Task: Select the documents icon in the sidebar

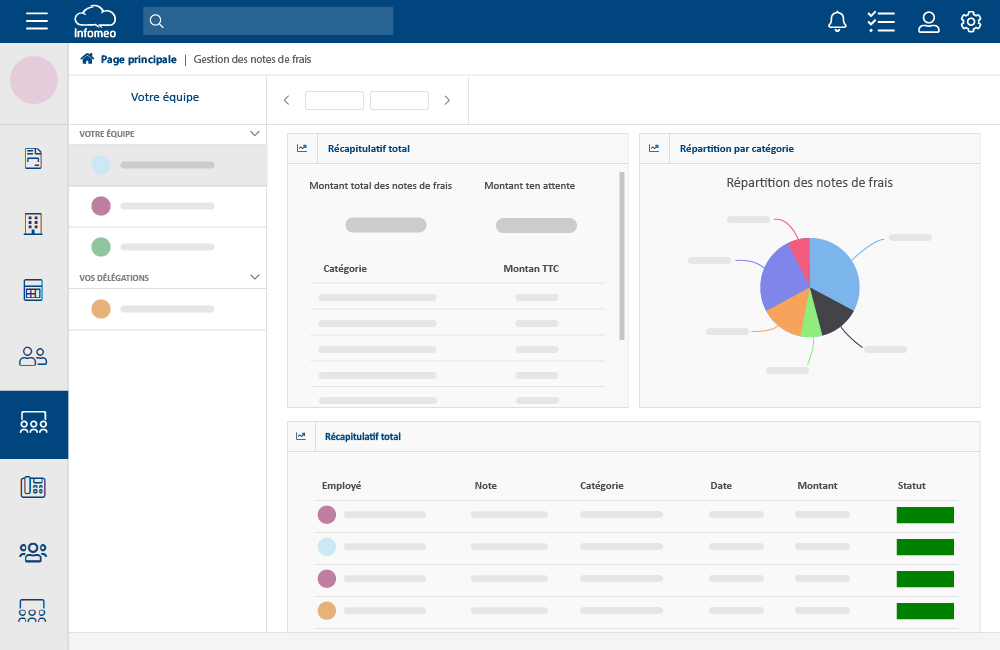Action: tap(33, 158)
